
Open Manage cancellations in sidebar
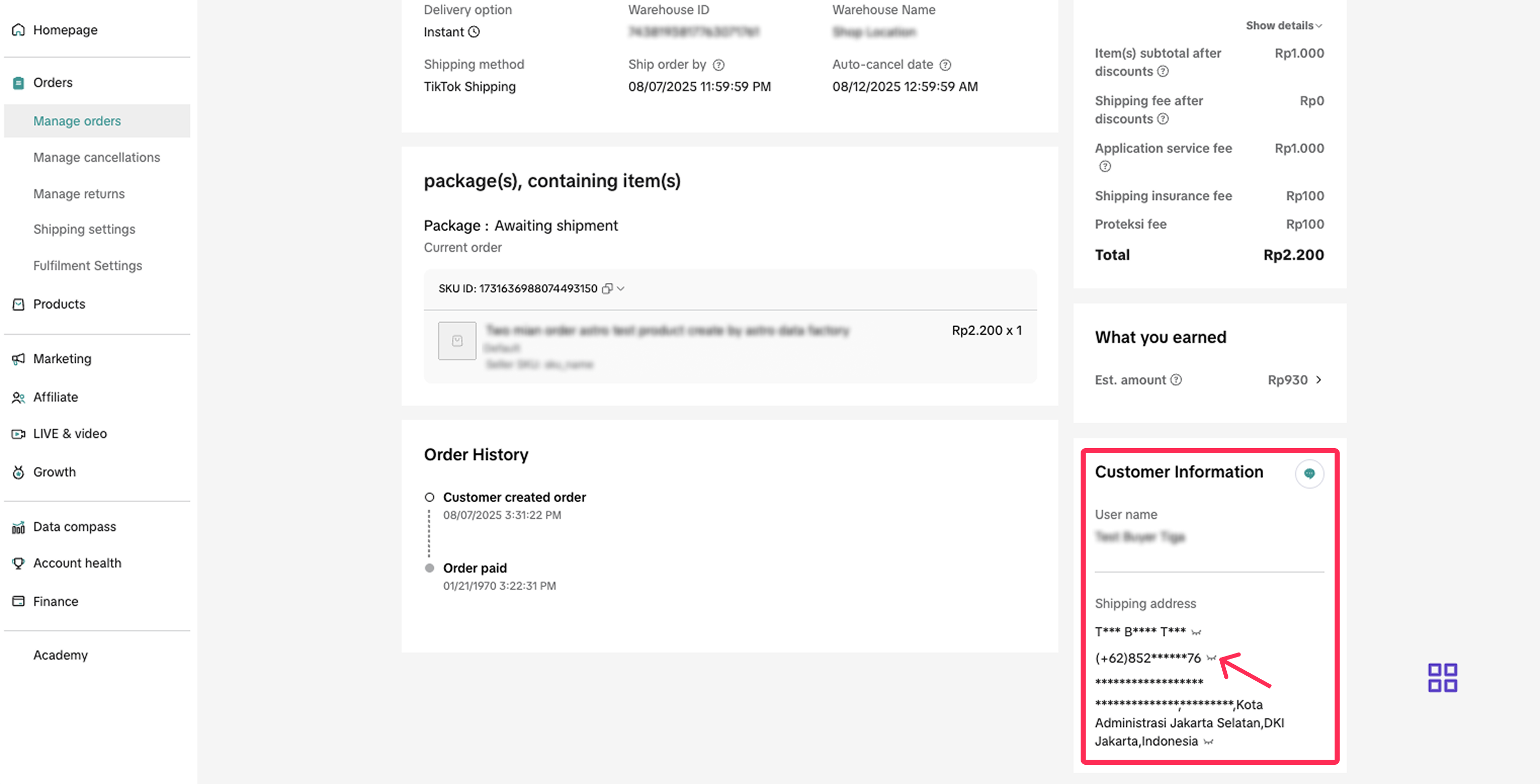[97, 157]
